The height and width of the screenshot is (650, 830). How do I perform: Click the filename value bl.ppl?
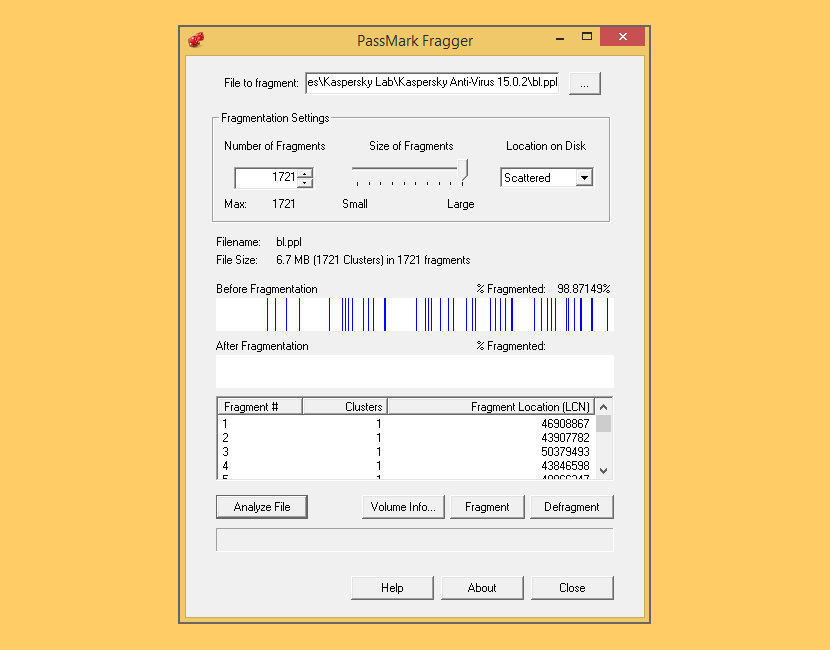tap(289, 242)
